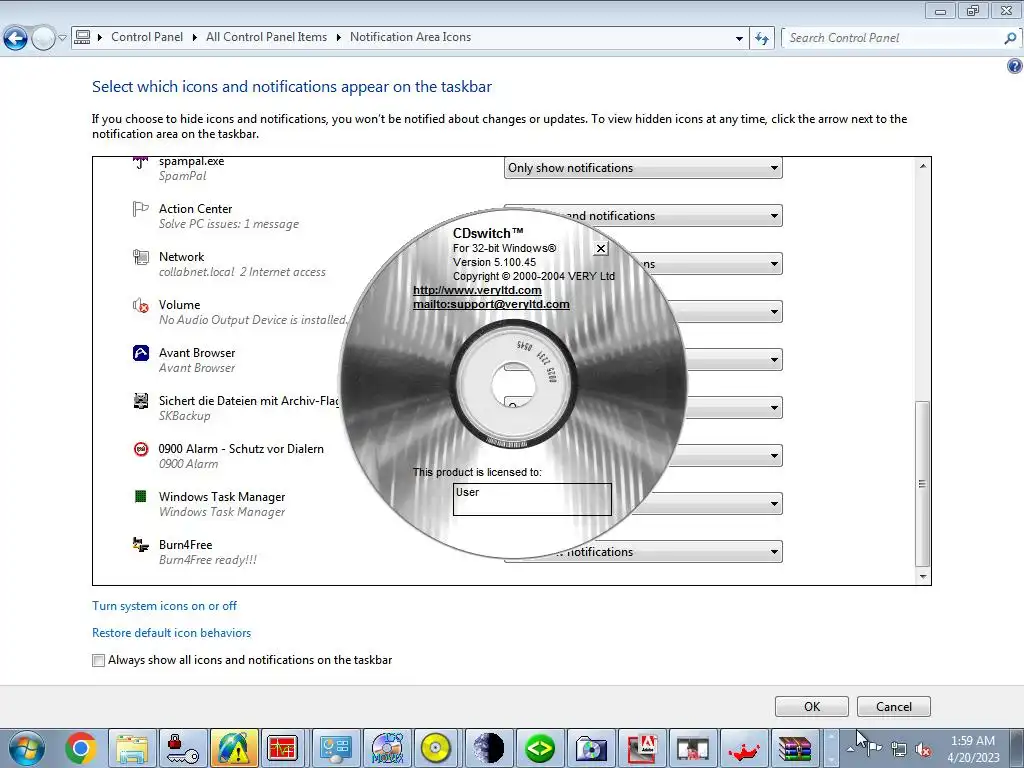Select Control Panel in breadcrumb
This screenshot has height=768, width=1024.
click(147, 37)
